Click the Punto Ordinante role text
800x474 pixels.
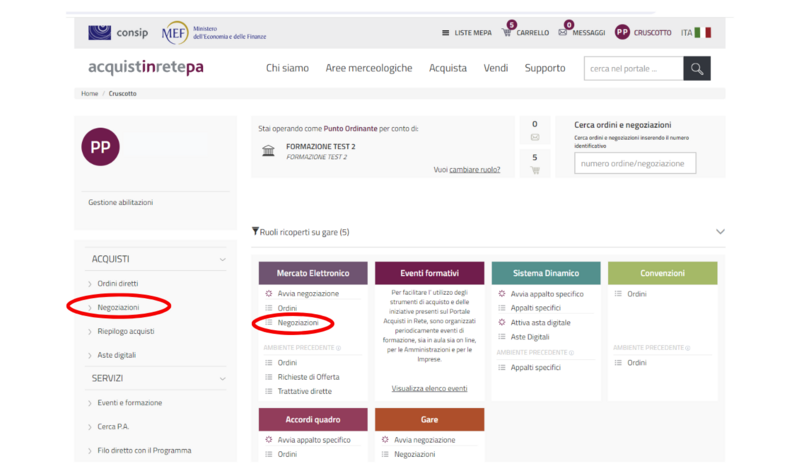[351, 129]
